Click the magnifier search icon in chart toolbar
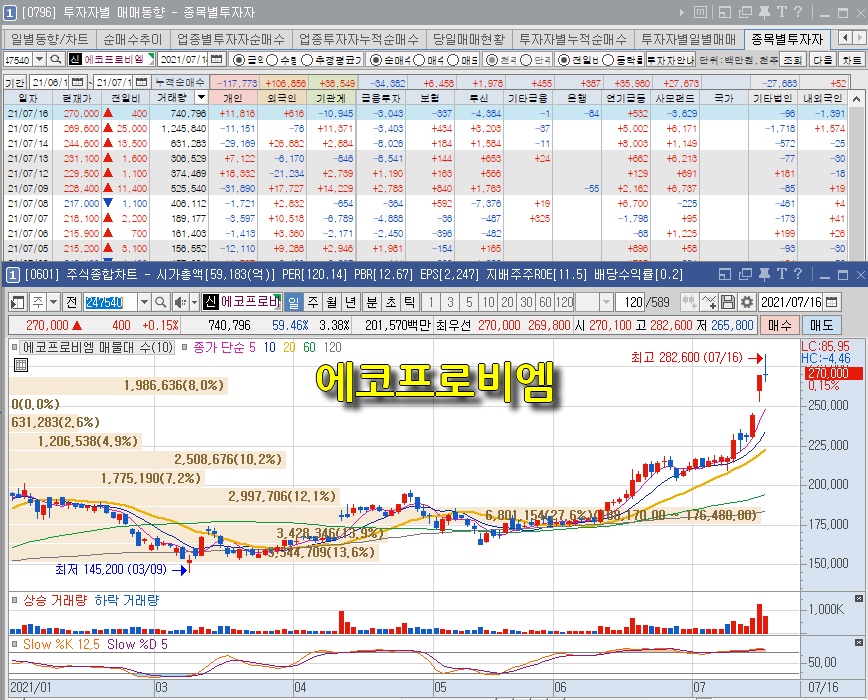 point(161,302)
